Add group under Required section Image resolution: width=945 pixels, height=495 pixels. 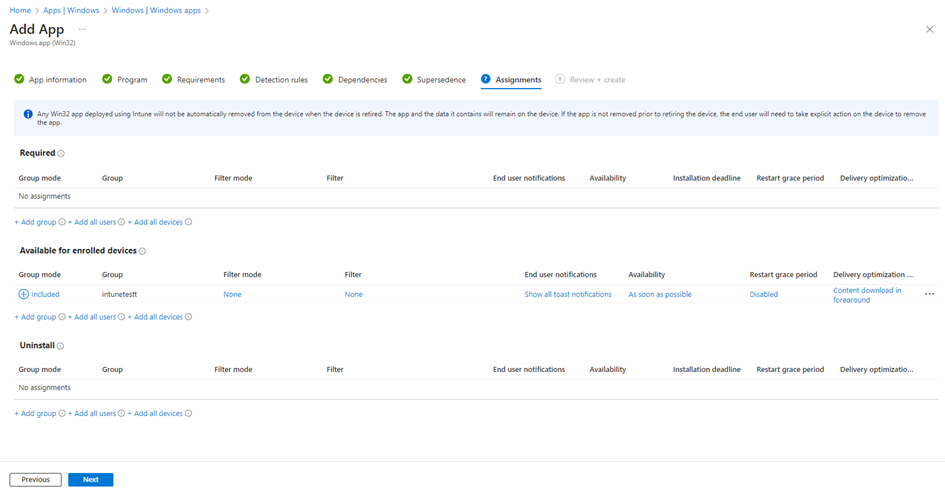point(35,222)
